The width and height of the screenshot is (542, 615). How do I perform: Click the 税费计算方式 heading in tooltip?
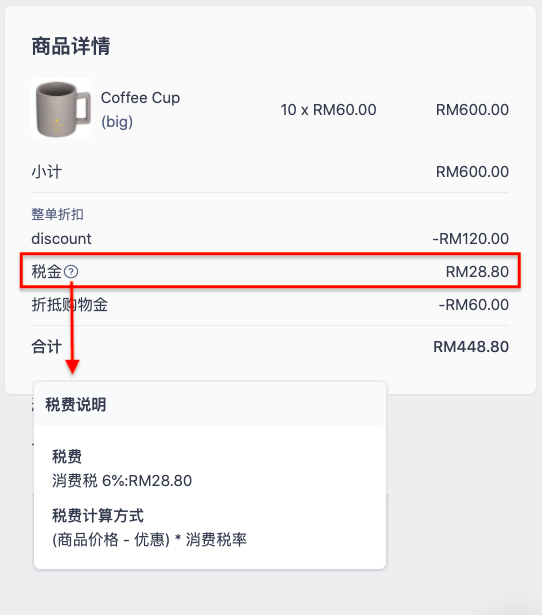tap(98, 515)
